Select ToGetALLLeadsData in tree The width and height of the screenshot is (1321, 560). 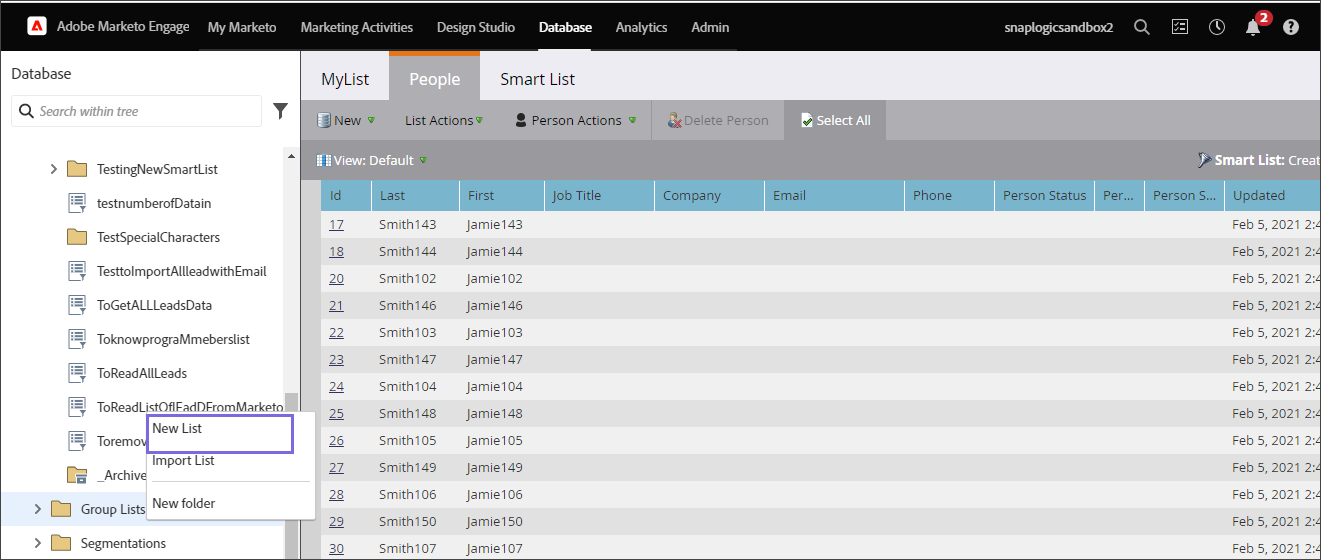pos(154,305)
